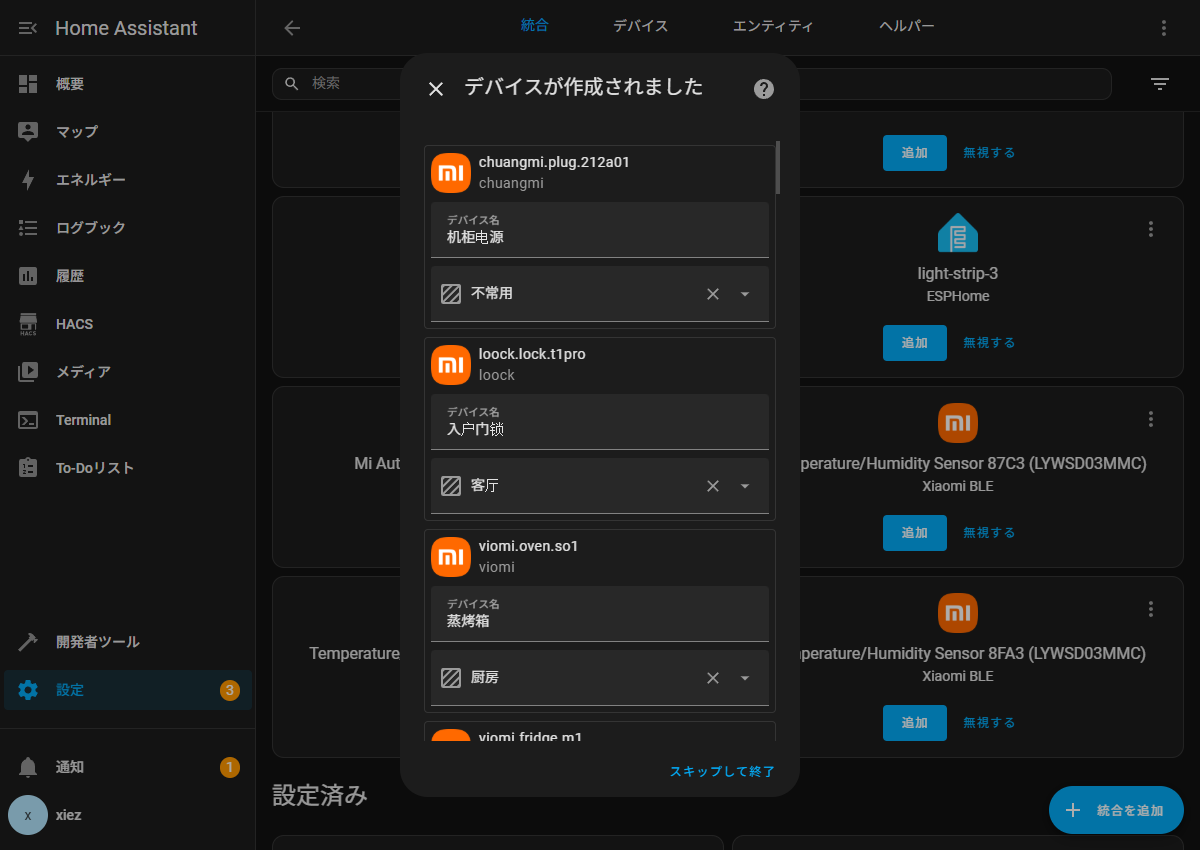Viewport: 1200px width, 850px height.
Task: Open HACS from the sidebar
Action: (x=128, y=324)
